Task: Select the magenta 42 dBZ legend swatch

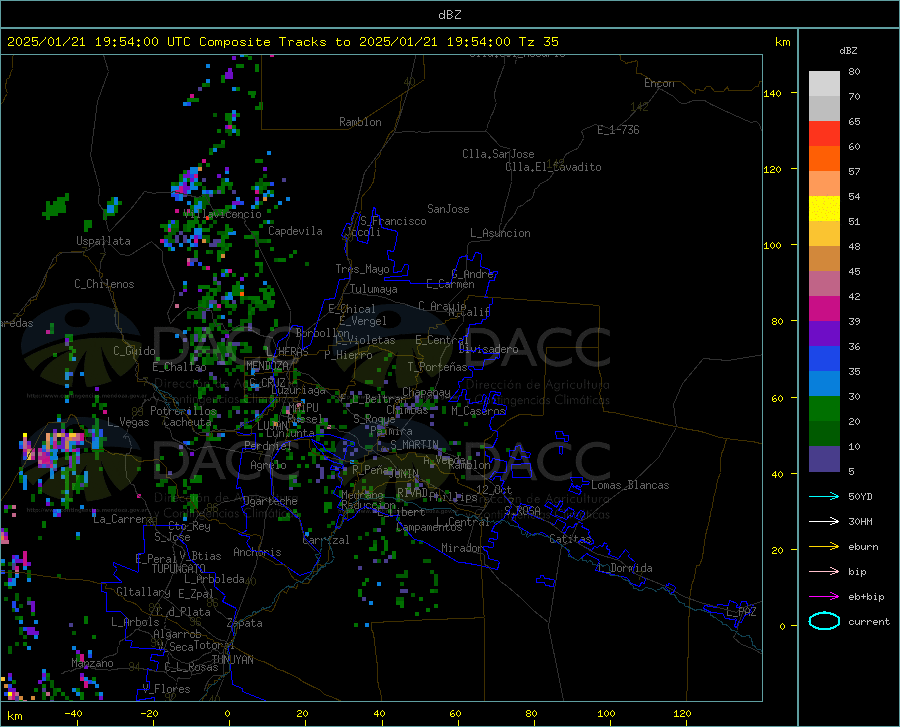Action: click(824, 308)
